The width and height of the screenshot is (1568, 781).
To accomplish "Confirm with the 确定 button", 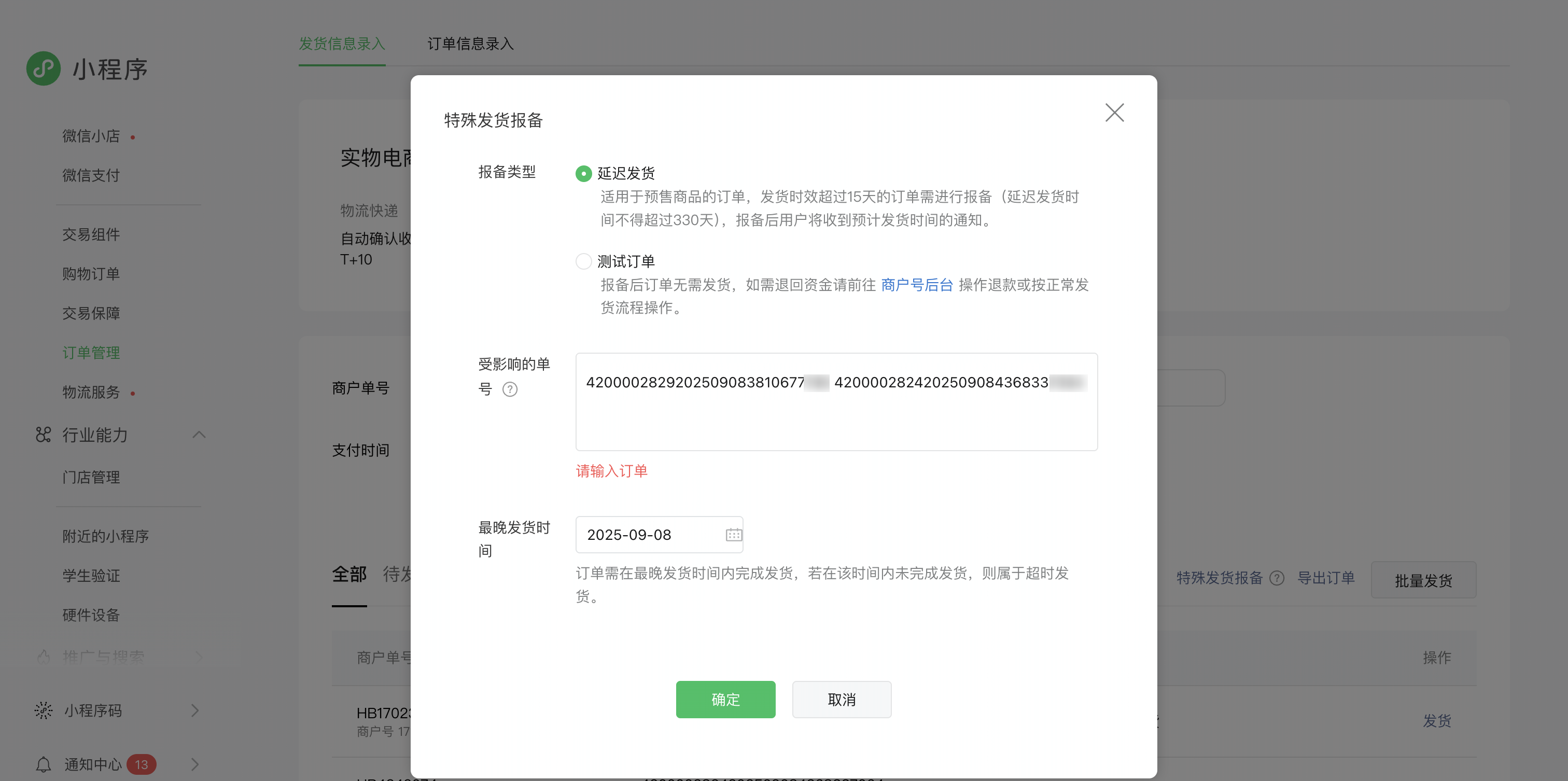I will click(x=725, y=700).
